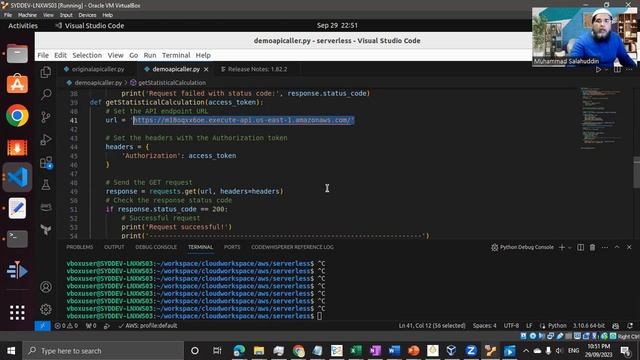
Task: Open the AWS Toolkit view
Action: [x=46, y=207]
